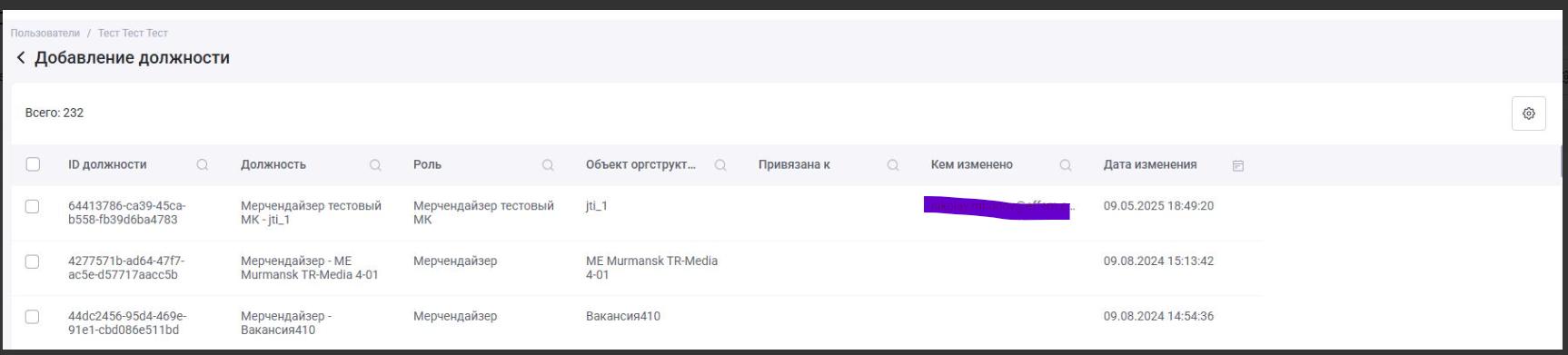The image size is (1568, 355).
Task: Click the ID 4277571b-ad64-47f7 cell
Action: 126,268
